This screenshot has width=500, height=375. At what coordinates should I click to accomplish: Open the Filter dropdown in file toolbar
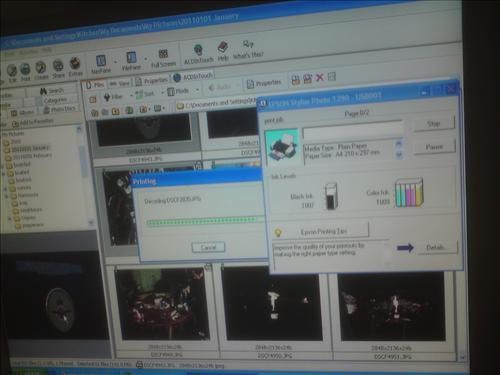click(x=114, y=97)
